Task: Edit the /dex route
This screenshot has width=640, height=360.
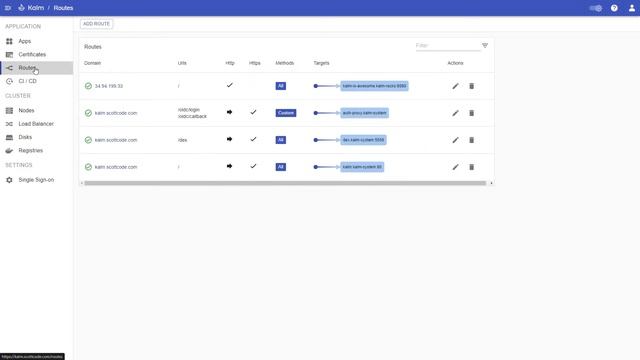Action: [x=455, y=140]
